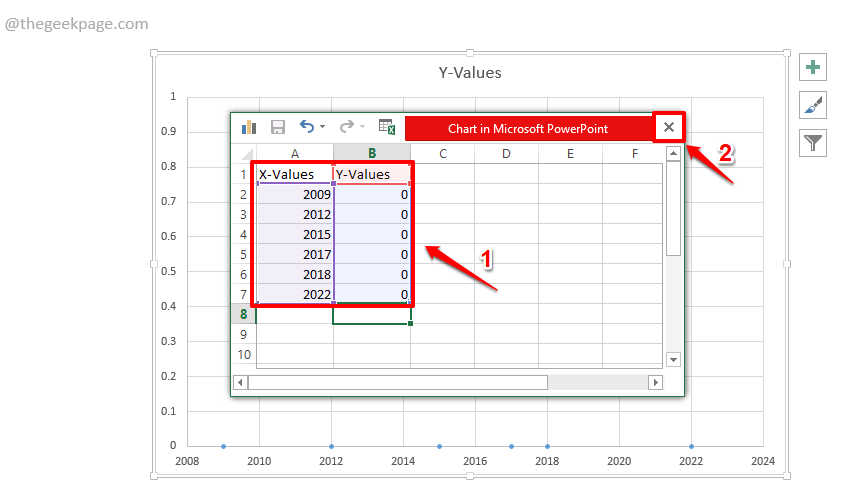
Task: Click the chart icon in the datasheet toolbar
Action: click(249, 127)
